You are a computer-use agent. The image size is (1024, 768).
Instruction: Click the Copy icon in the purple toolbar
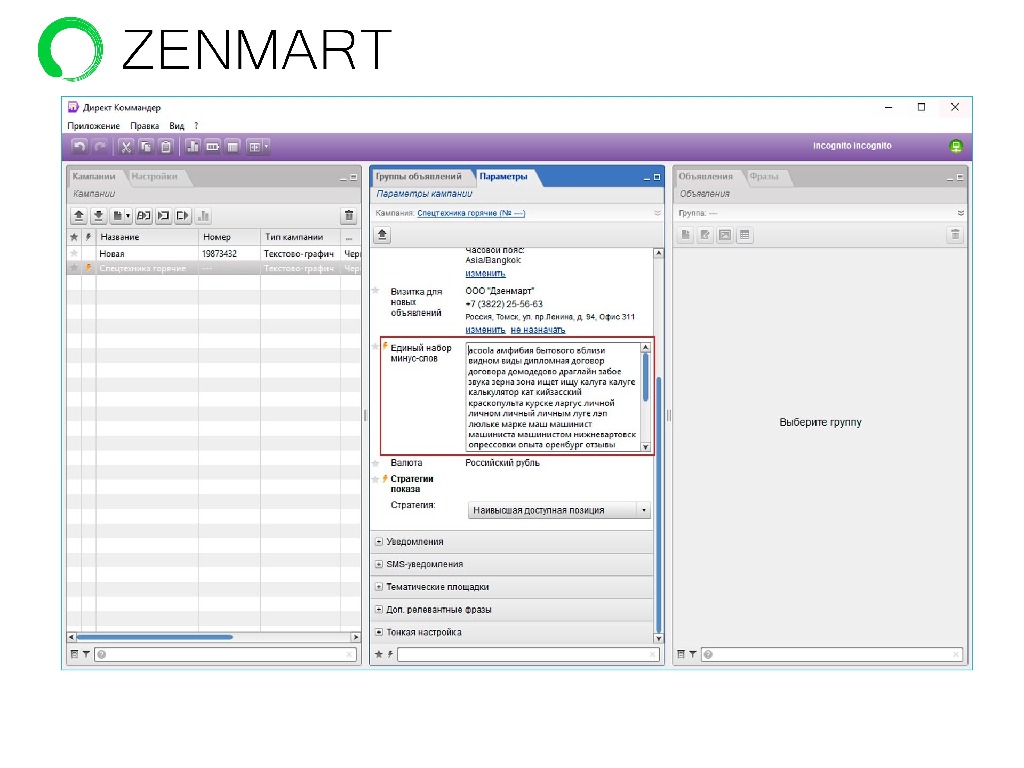146,147
